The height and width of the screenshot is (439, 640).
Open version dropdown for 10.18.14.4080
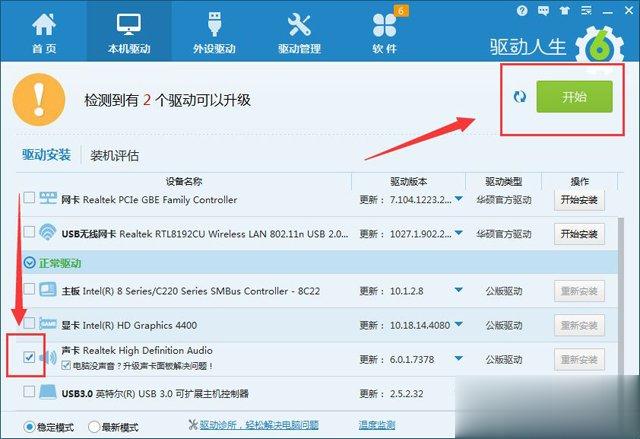pyautogui.click(x=459, y=324)
